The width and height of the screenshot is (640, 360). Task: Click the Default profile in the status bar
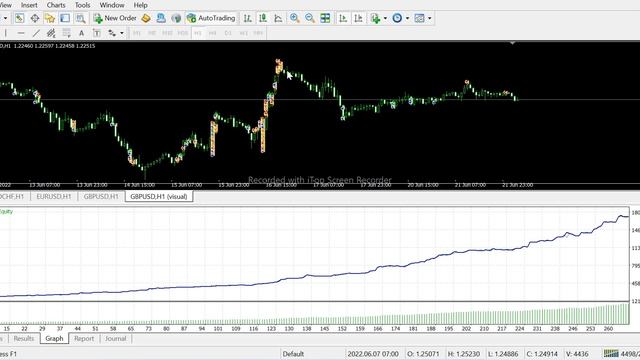(293, 354)
